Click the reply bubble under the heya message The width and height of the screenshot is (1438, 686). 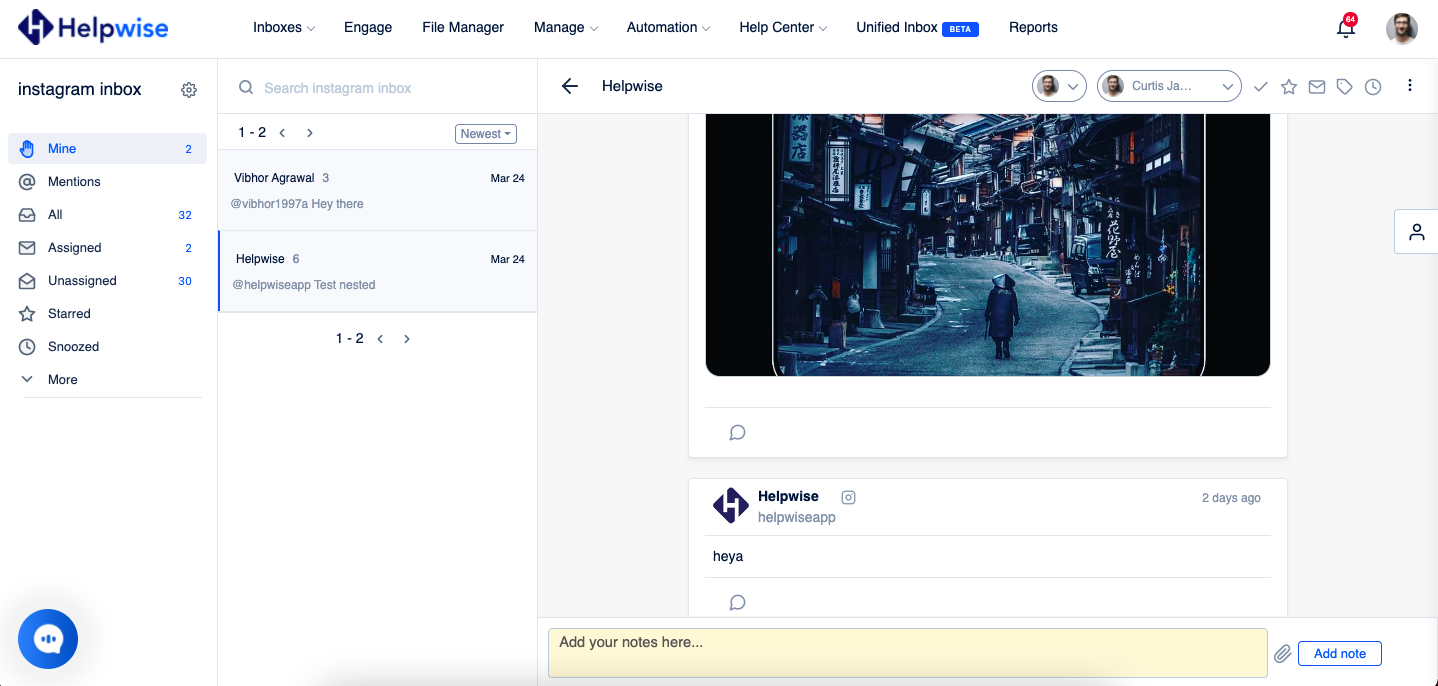click(x=737, y=602)
